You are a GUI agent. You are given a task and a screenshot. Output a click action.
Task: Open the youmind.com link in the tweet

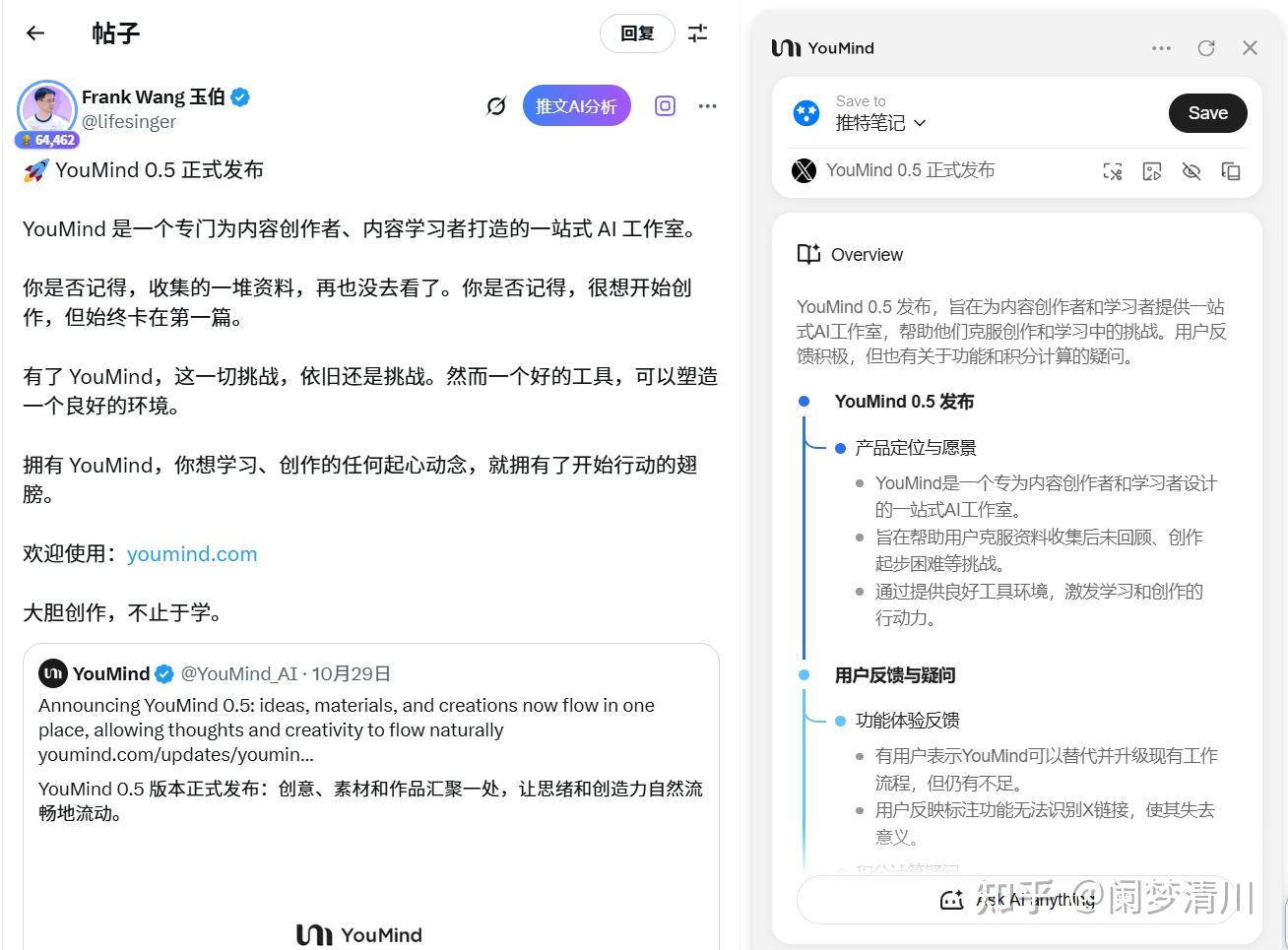click(x=192, y=553)
